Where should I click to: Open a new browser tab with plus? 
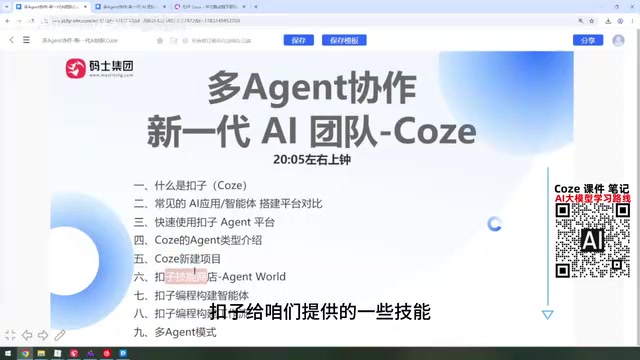point(256,7)
